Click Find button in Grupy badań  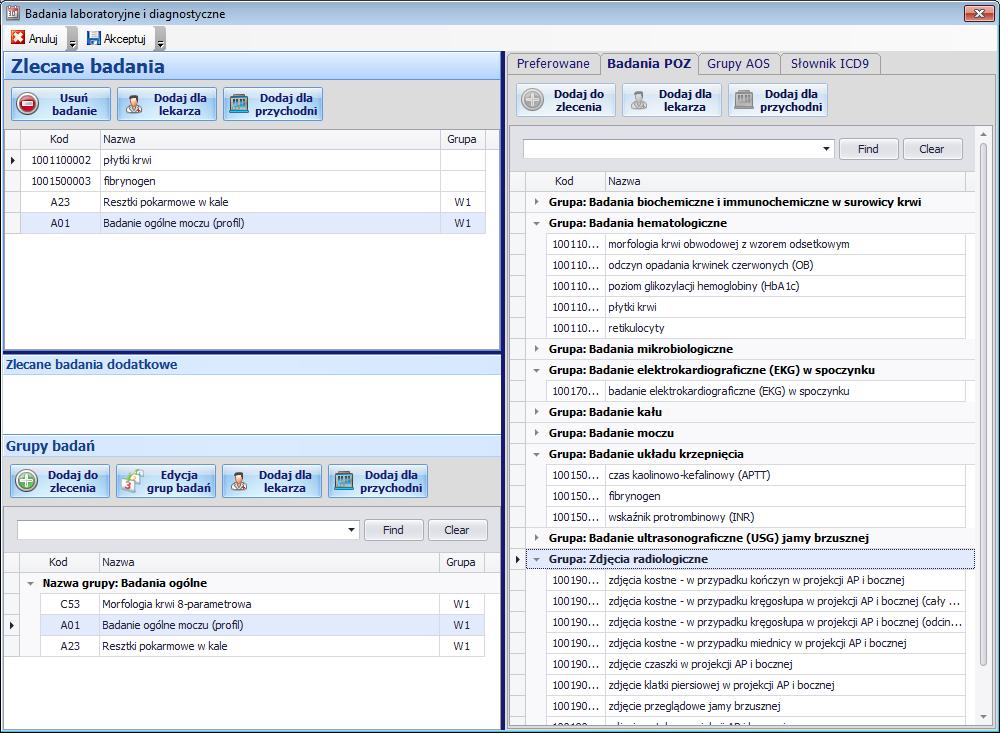point(393,530)
